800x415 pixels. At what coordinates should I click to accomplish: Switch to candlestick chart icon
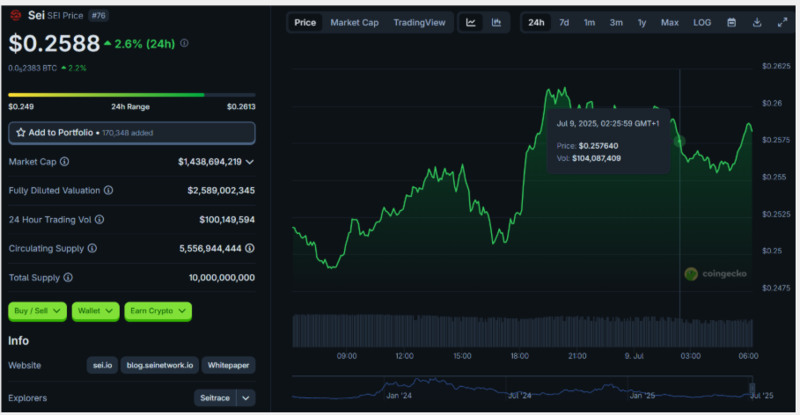tap(496, 22)
